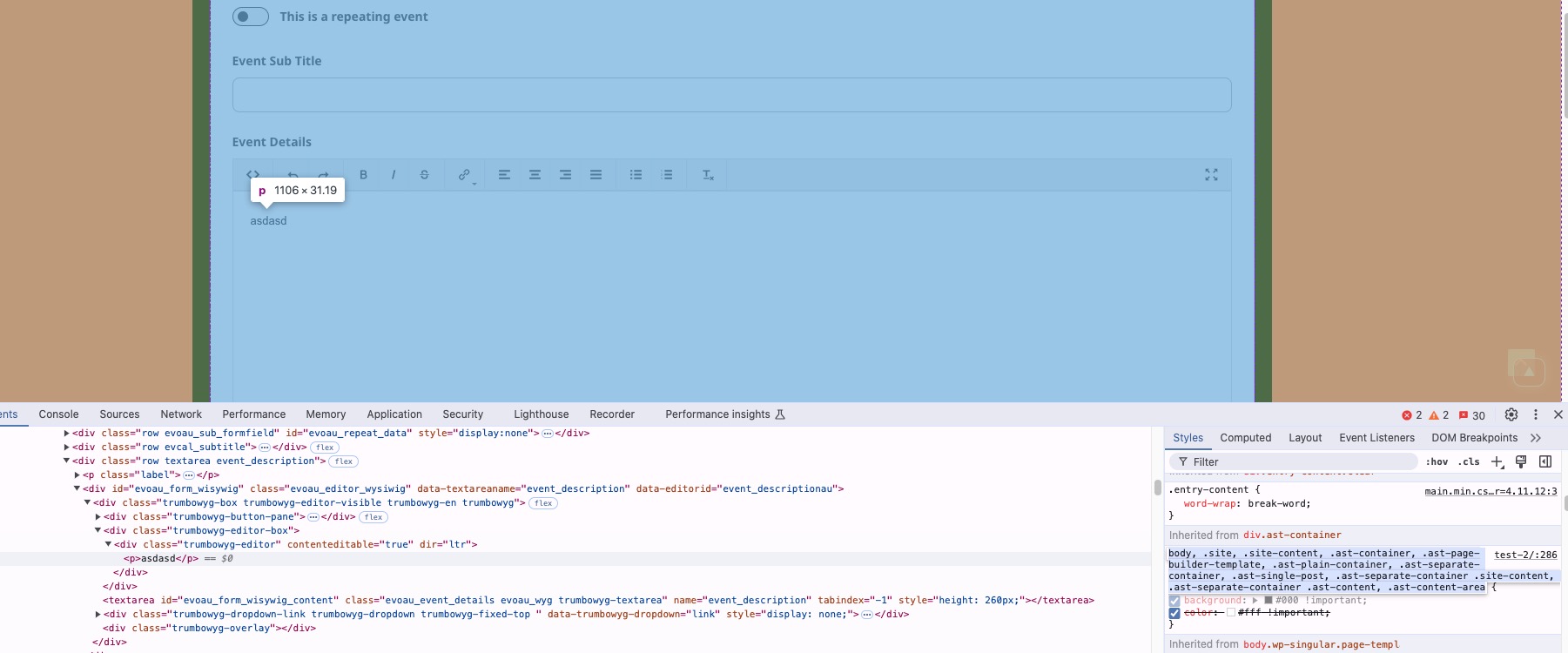Center-align text in the Event Details editor
This screenshot has height=653, width=1568.
coord(535,175)
